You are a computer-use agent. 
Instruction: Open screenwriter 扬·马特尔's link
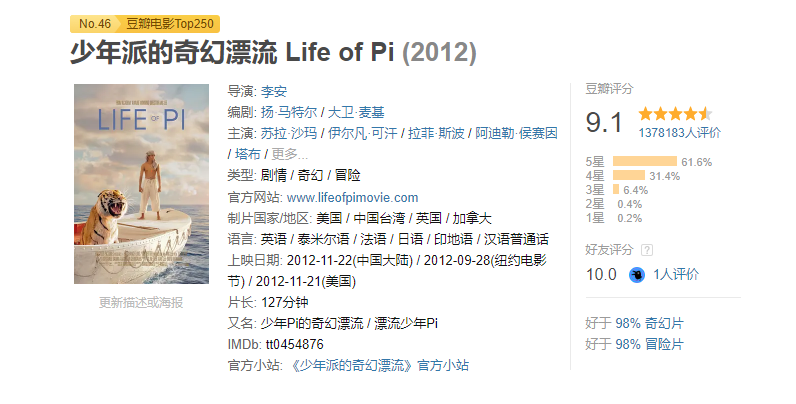pos(289,112)
